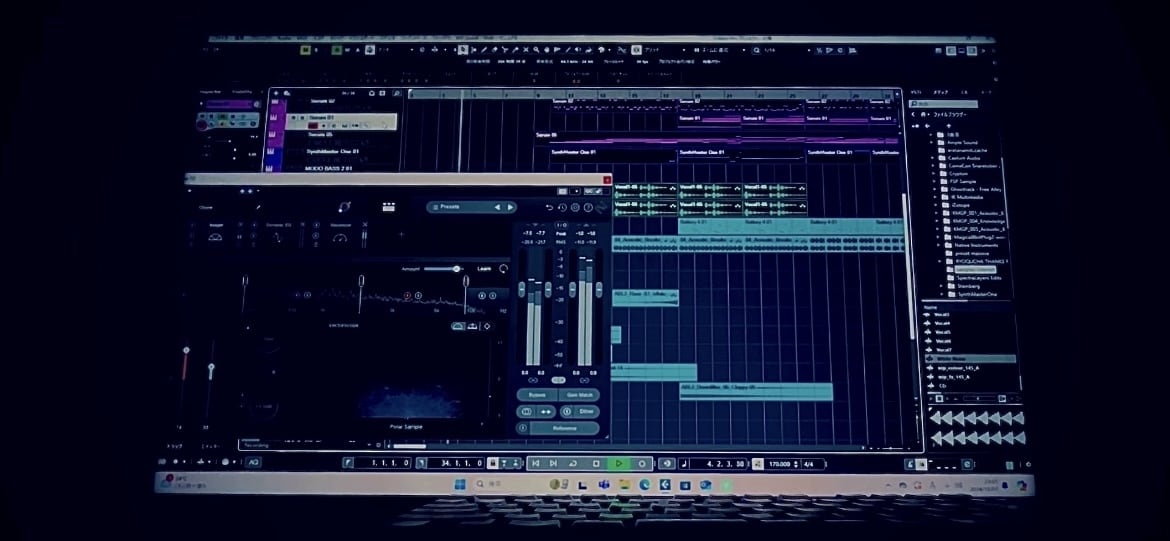Open Ozone settings gear icon
This screenshot has height=541, width=1170.
point(575,207)
